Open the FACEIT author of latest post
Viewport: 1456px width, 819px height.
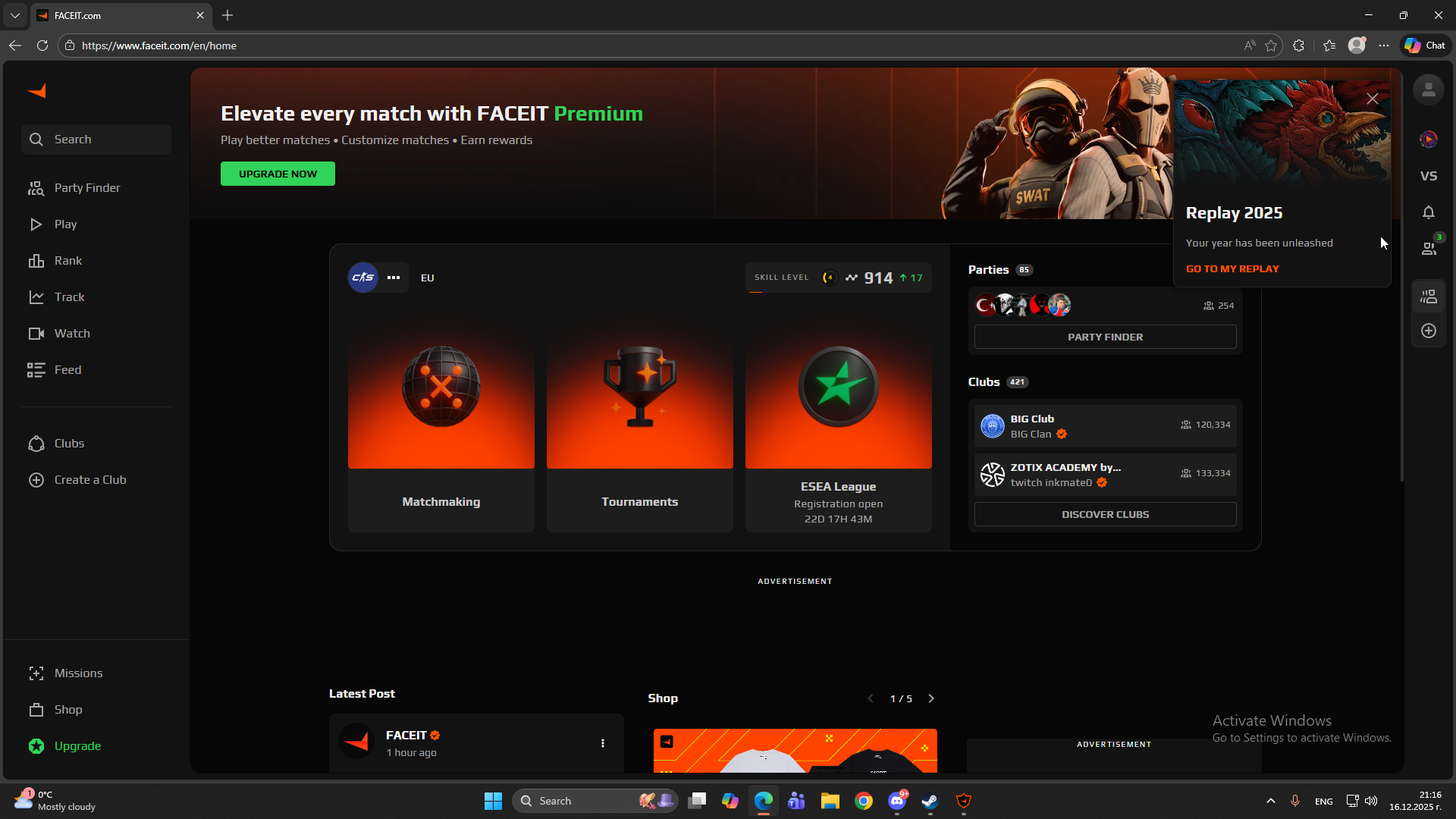click(406, 736)
